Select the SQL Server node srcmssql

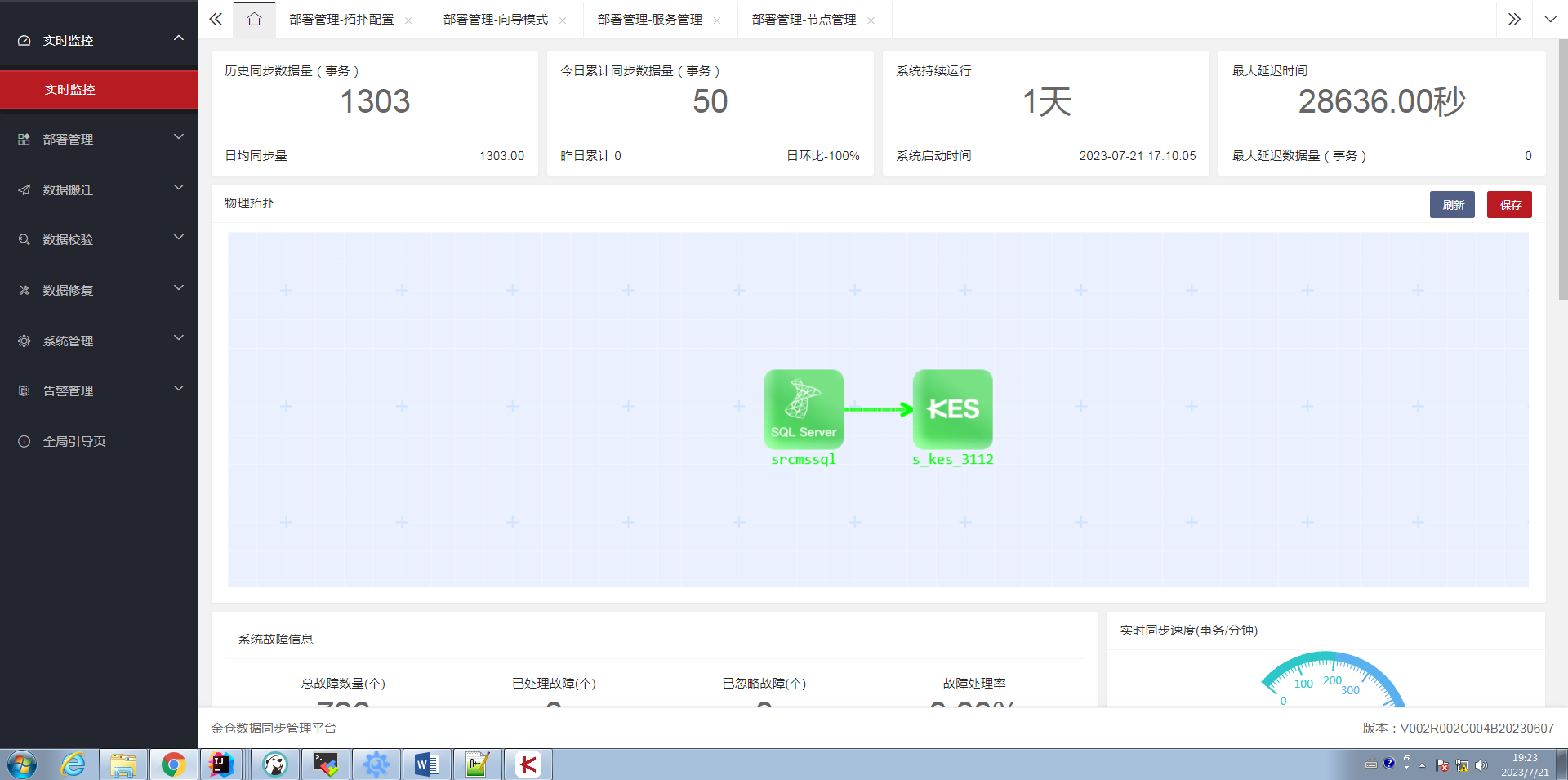point(803,409)
